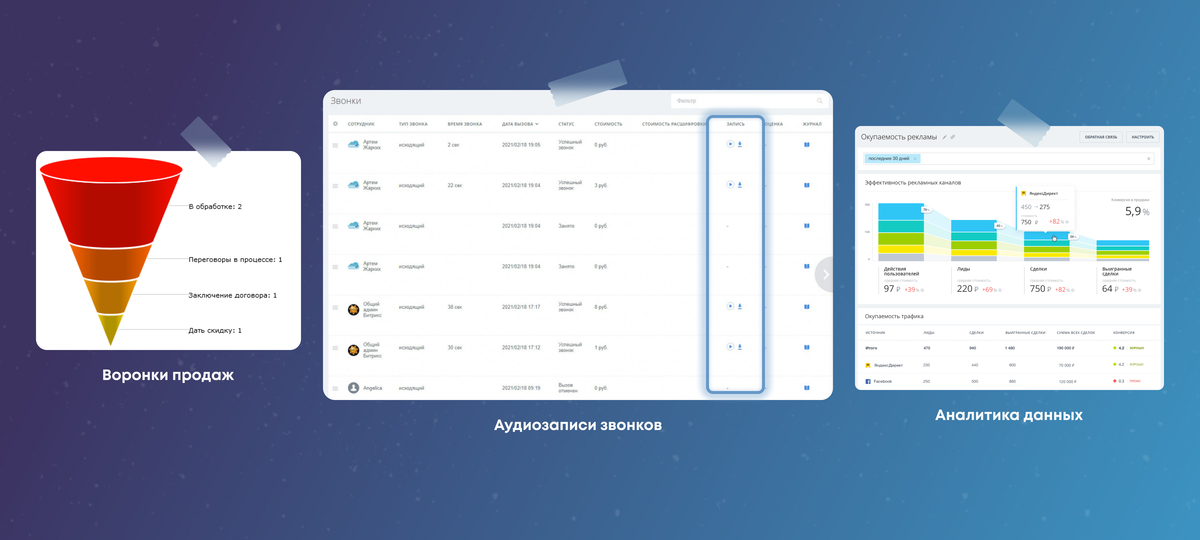The width and height of the screenshot is (1200, 540).
Task: Click the link icon near Окупаемость рекламы
Action: (x=953, y=136)
